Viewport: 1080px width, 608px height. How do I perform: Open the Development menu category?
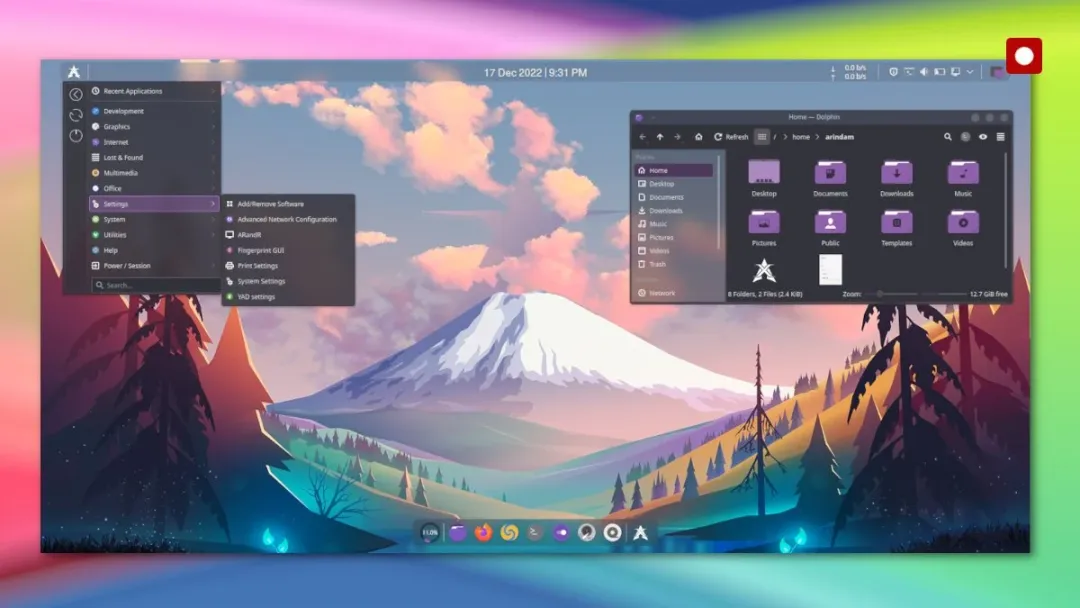[x=154, y=111]
